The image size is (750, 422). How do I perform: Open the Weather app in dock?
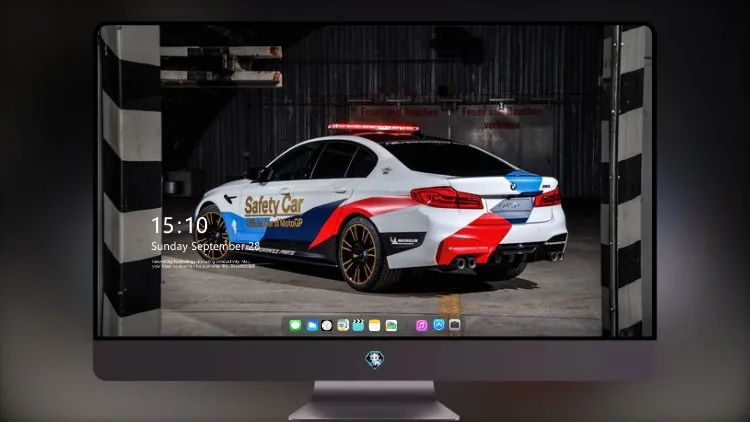point(311,325)
